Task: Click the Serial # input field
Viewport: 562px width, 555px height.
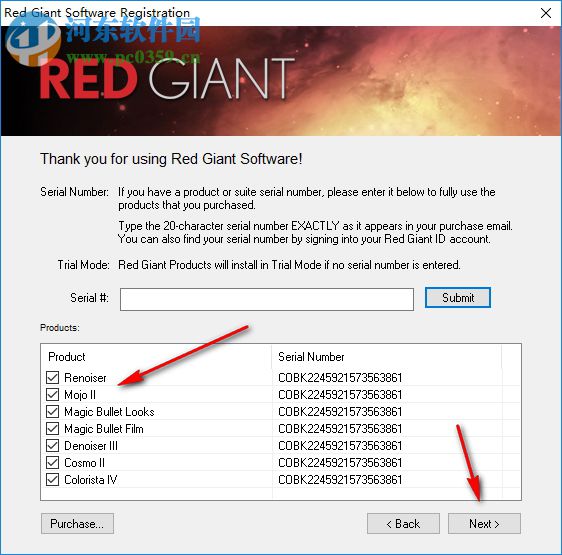Action: (267, 299)
